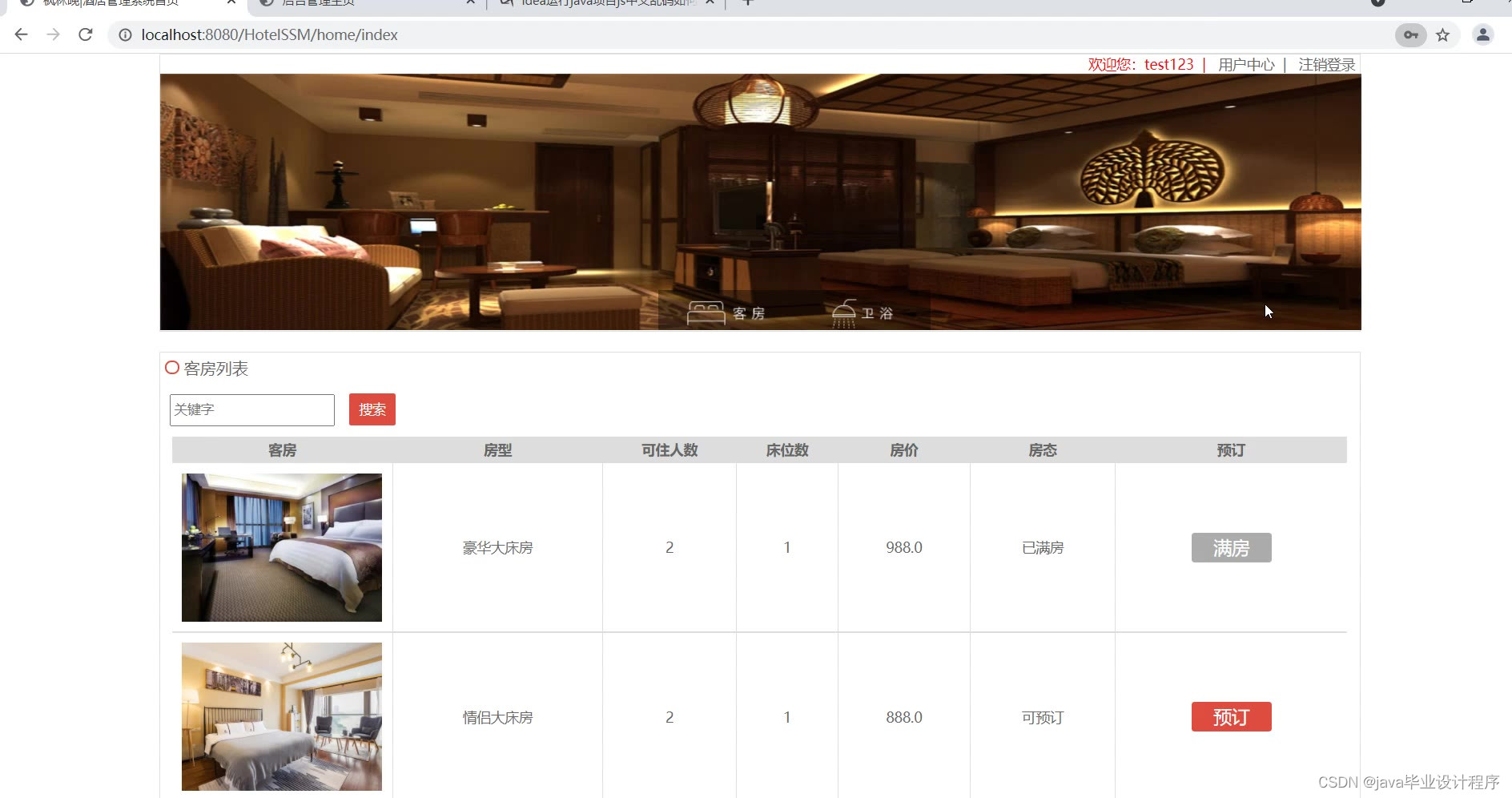Image resolution: width=1512 pixels, height=798 pixels.
Task: Click the 注销登录 logout link
Action: tap(1326, 64)
